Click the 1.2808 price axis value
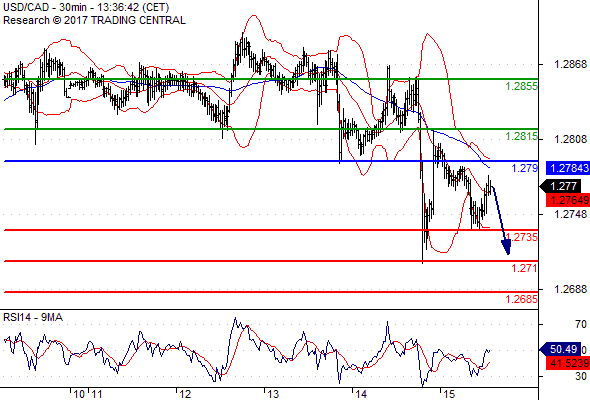 570,139
